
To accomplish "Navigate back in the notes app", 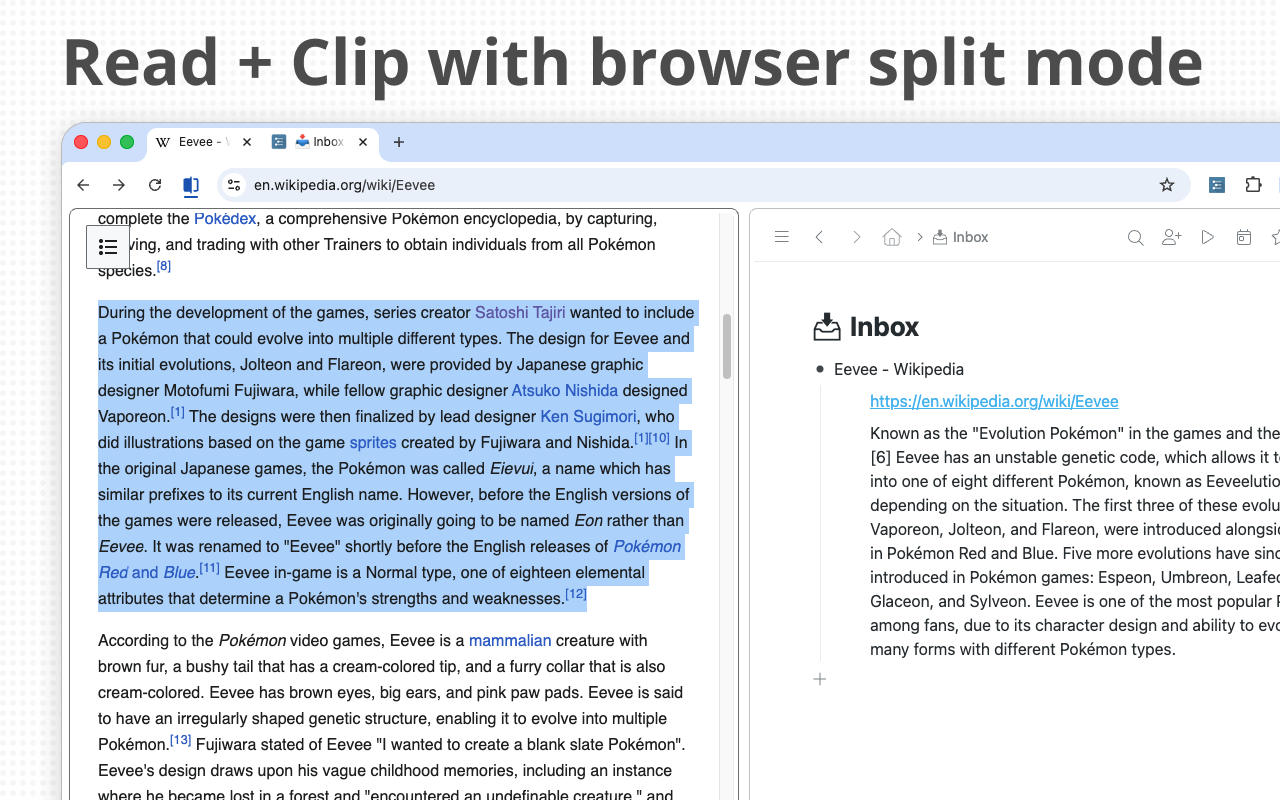I will [x=819, y=237].
